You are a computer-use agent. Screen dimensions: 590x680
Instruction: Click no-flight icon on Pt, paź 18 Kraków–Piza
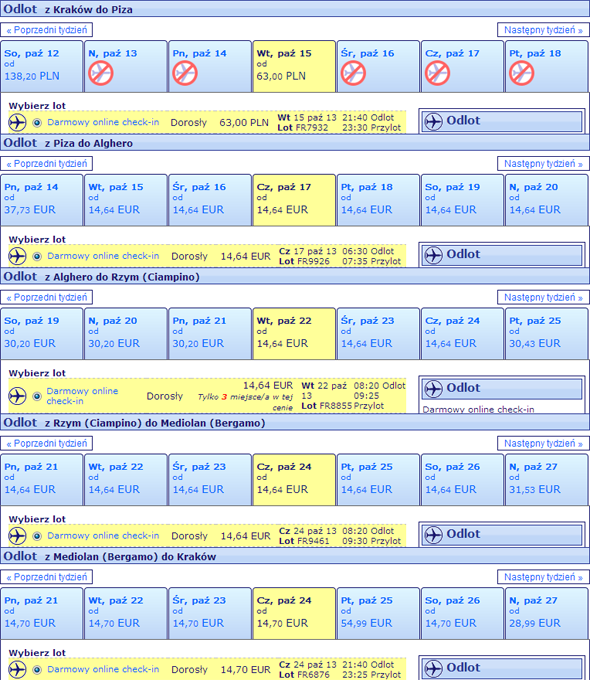coord(521,73)
